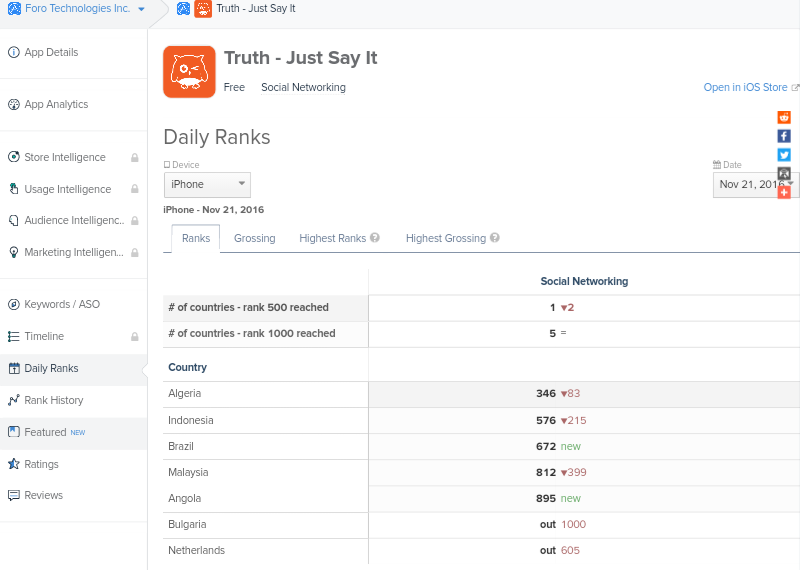Click the lock icon next to Store Intelligence

pyautogui.click(x=134, y=158)
